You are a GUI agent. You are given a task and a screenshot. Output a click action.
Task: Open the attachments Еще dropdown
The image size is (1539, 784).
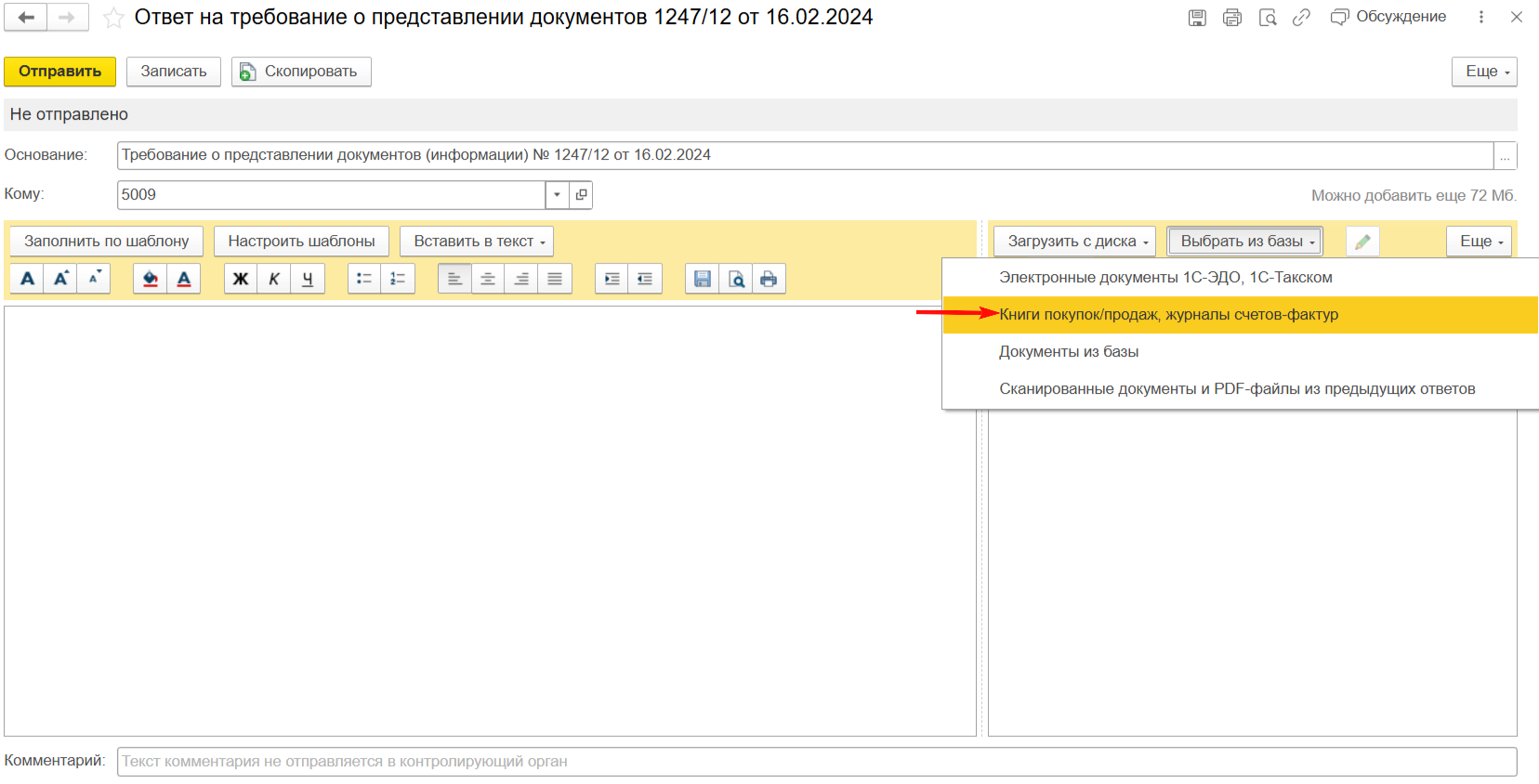pyautogui.click(x=1479, y=242)
